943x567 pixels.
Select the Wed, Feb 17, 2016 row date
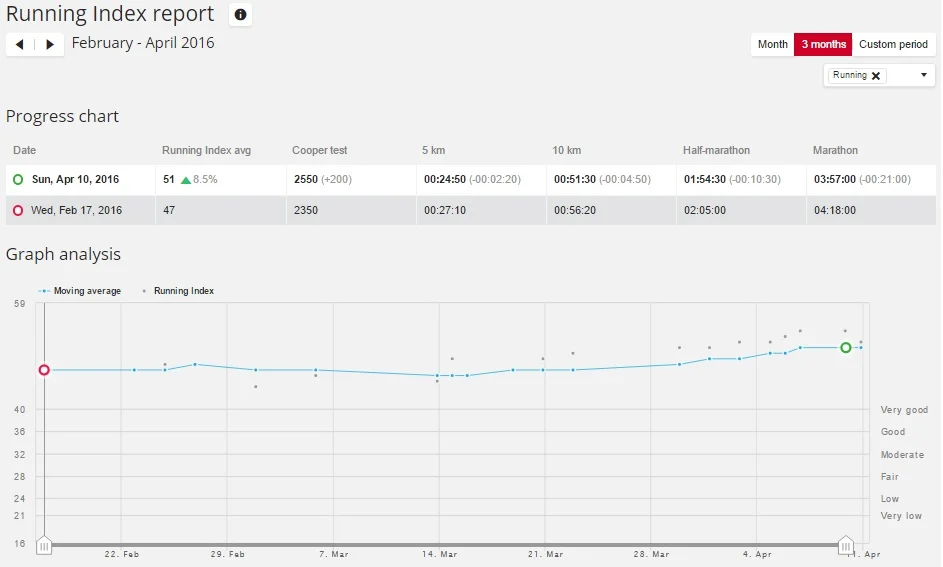click(x=76, y=211)
